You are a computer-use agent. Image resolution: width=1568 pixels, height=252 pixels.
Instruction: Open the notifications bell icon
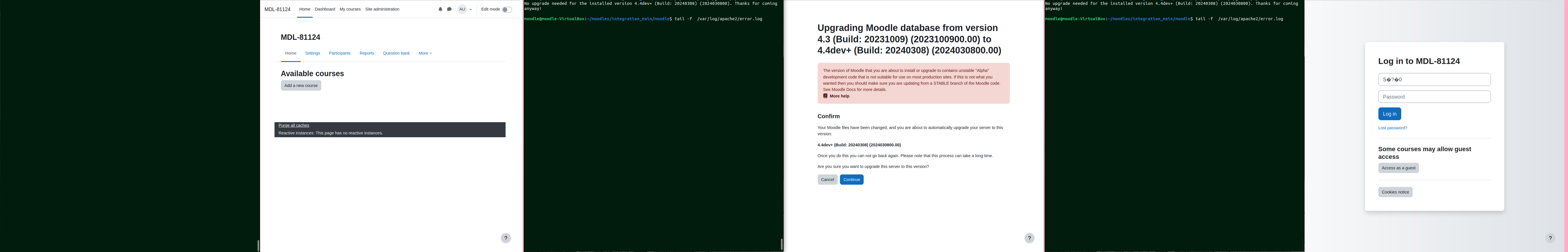pyautogui.click(x=440, y=9)
